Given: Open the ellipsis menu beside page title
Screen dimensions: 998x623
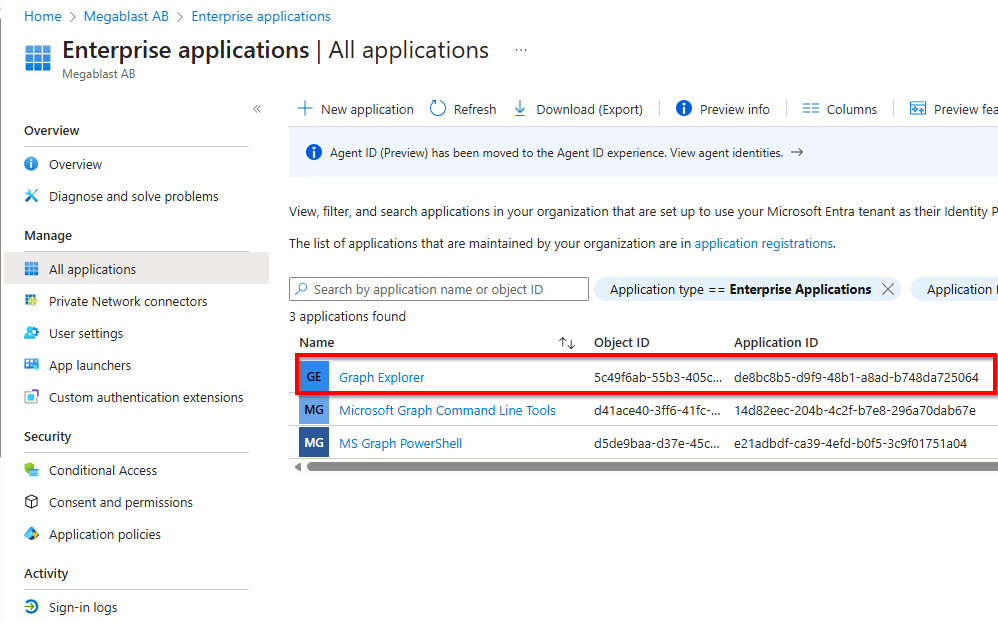Looking at the screenshot, I should tap(520, 50).
